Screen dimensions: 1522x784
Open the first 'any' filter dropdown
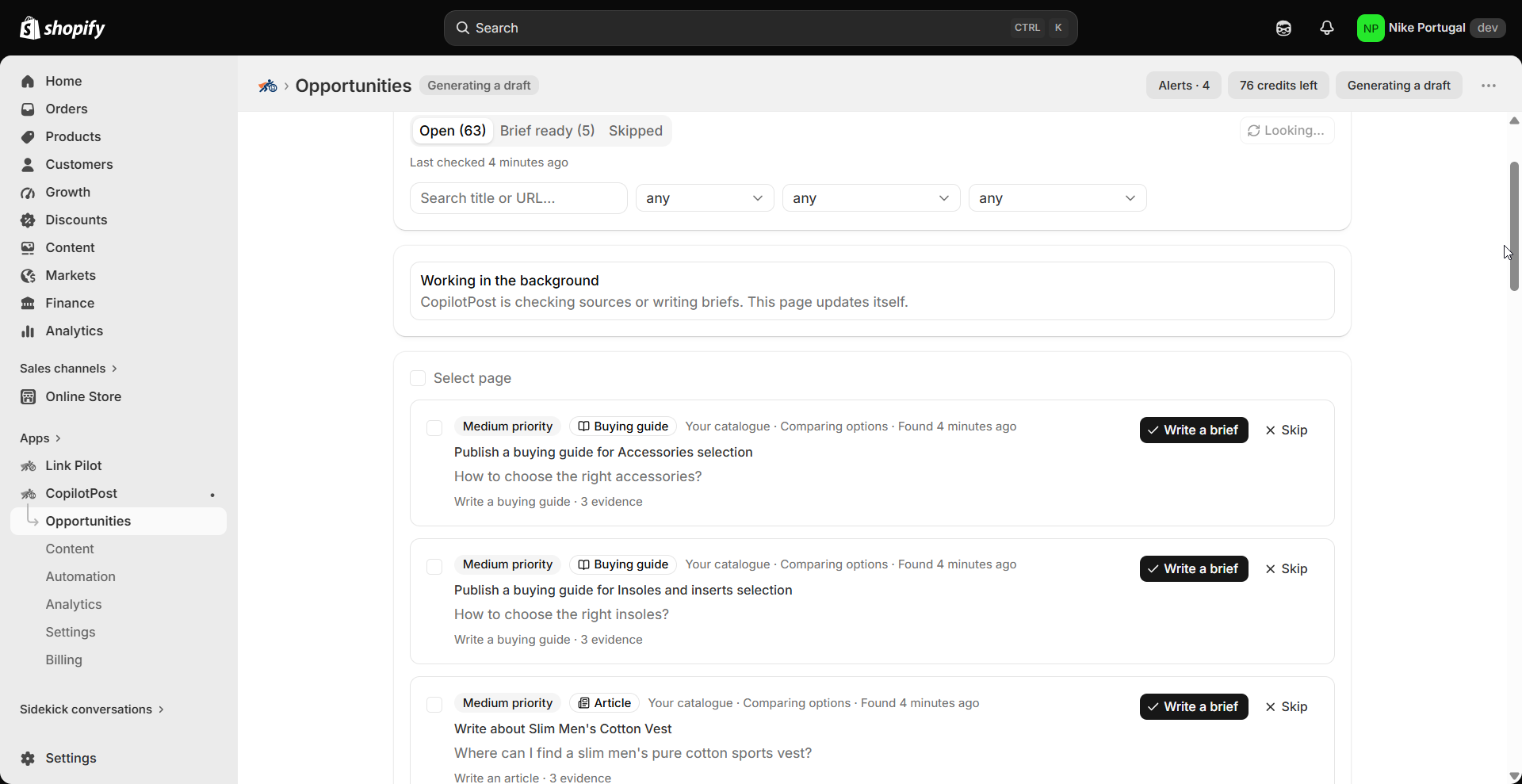705,198
